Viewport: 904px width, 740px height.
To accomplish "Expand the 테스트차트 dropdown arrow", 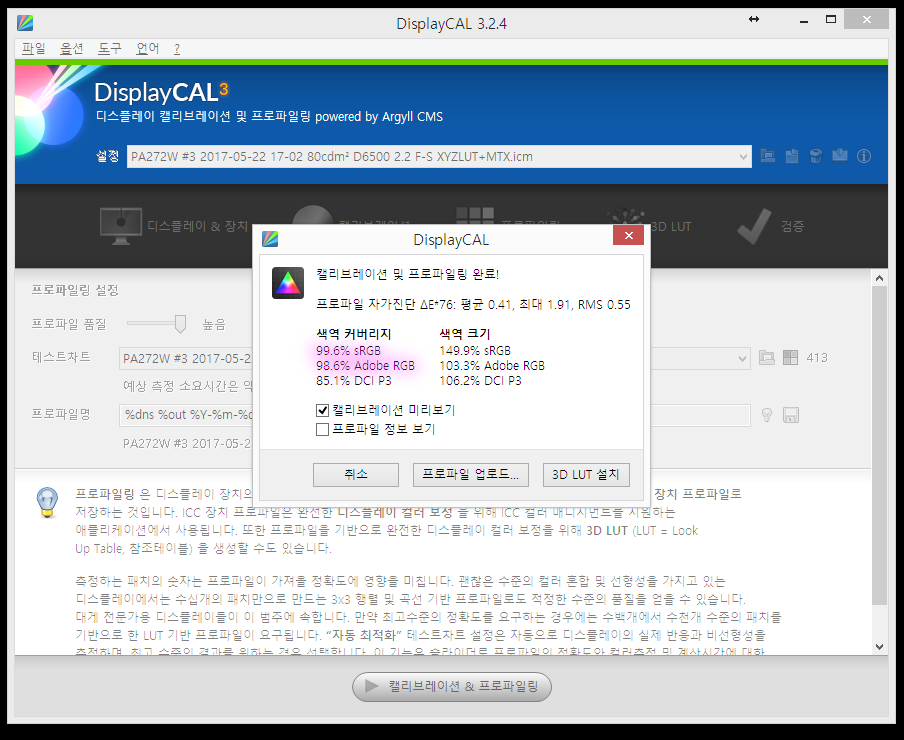I will pos(742,358).
